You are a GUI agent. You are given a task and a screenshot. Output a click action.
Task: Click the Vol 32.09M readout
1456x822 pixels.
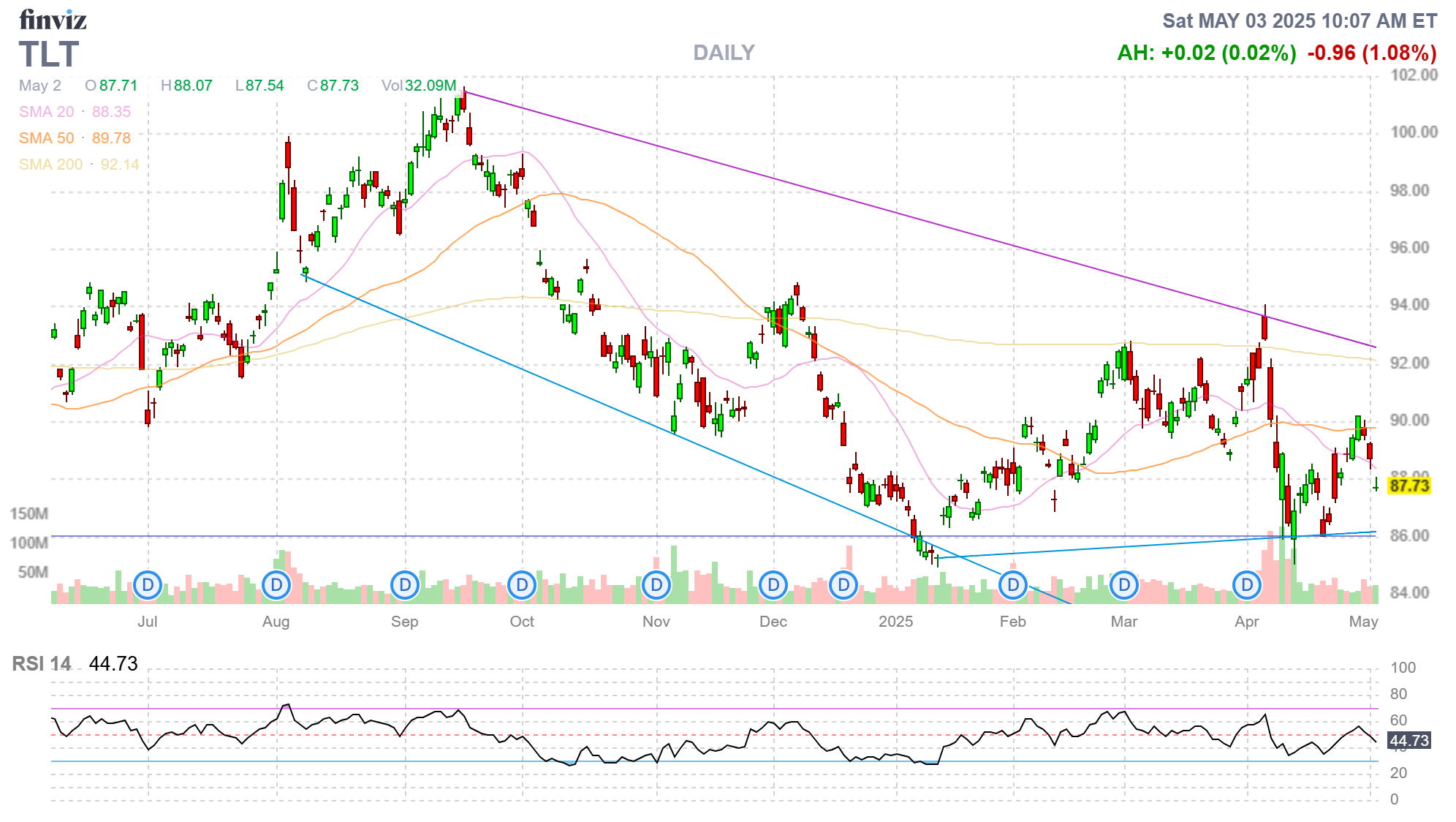(419, 86)
